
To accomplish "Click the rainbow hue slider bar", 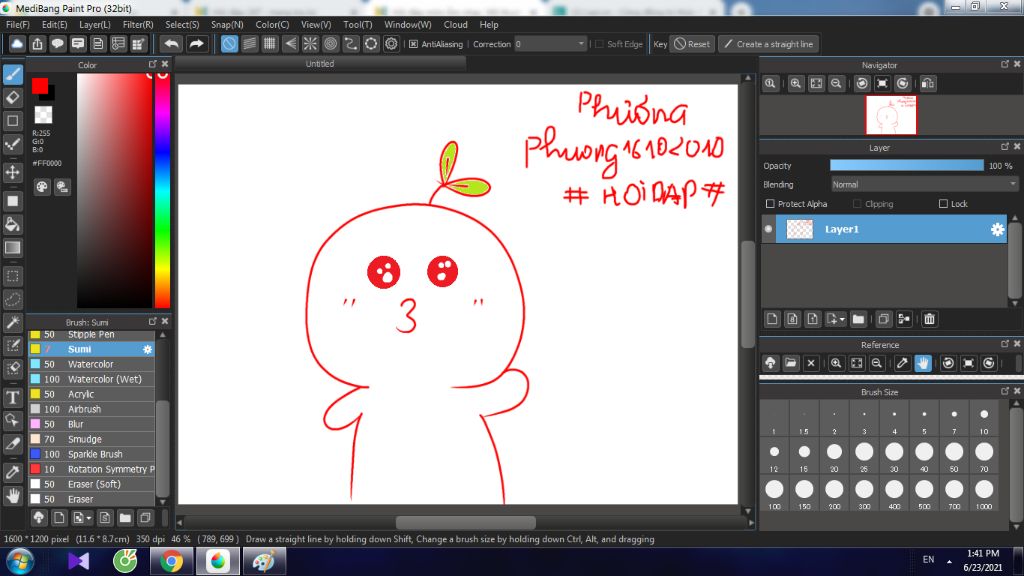I will (163, 190).
